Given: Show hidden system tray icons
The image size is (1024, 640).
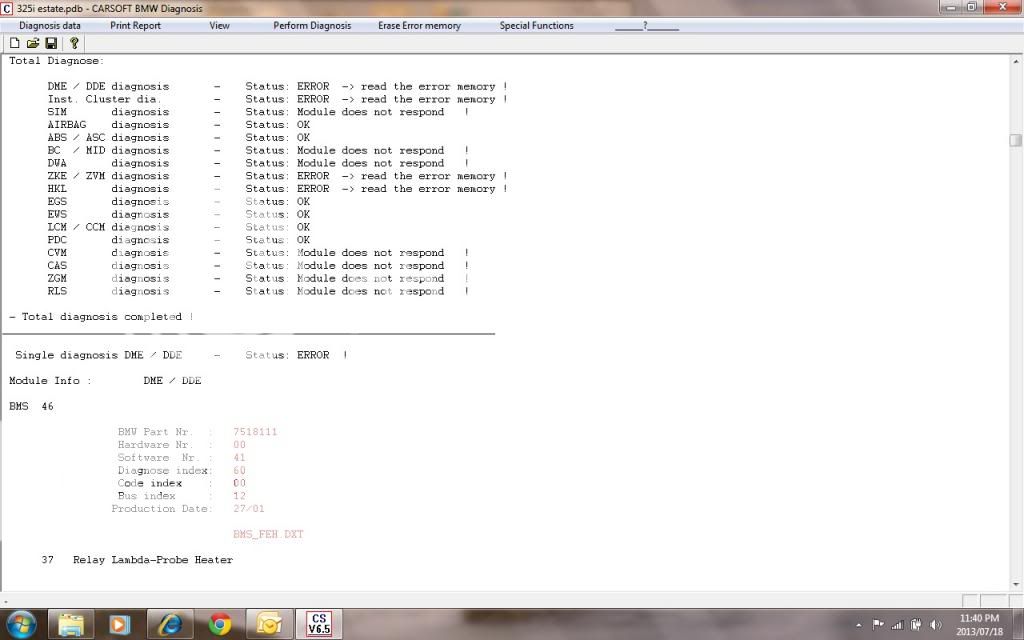Looking at the screenshot, I should pos(858,625).
